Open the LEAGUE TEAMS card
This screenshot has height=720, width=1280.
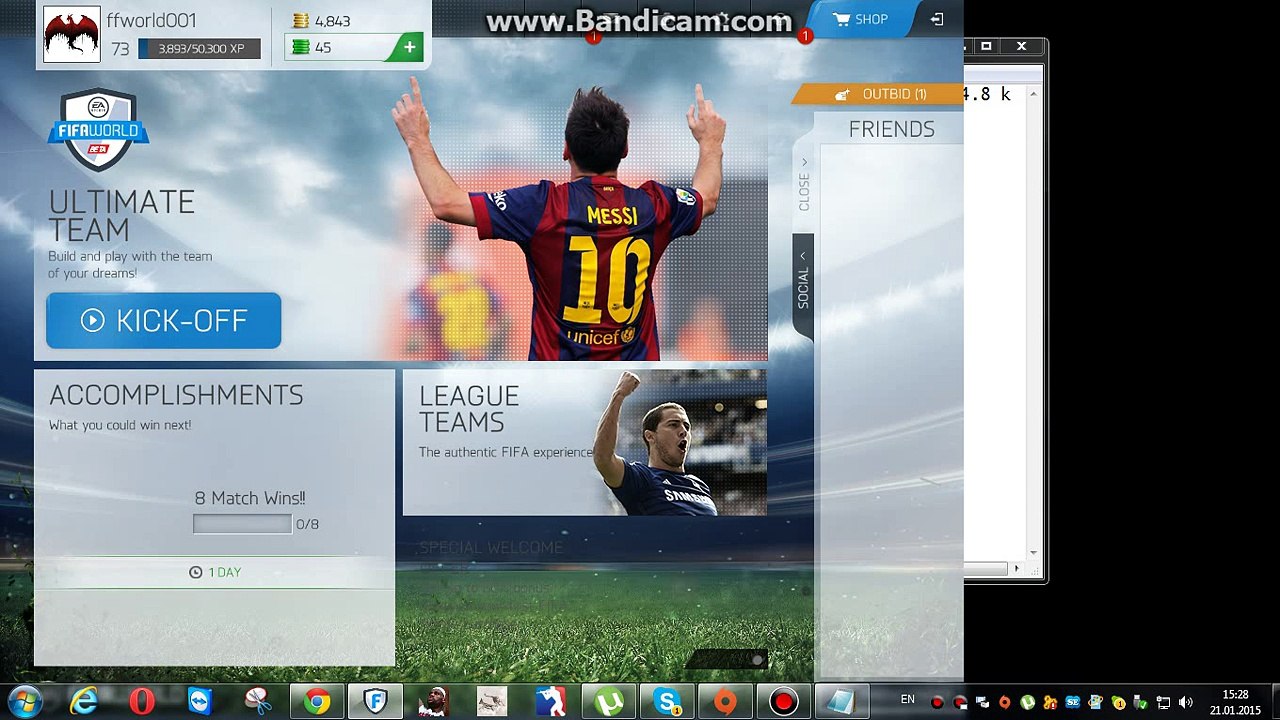click(584, 443)
